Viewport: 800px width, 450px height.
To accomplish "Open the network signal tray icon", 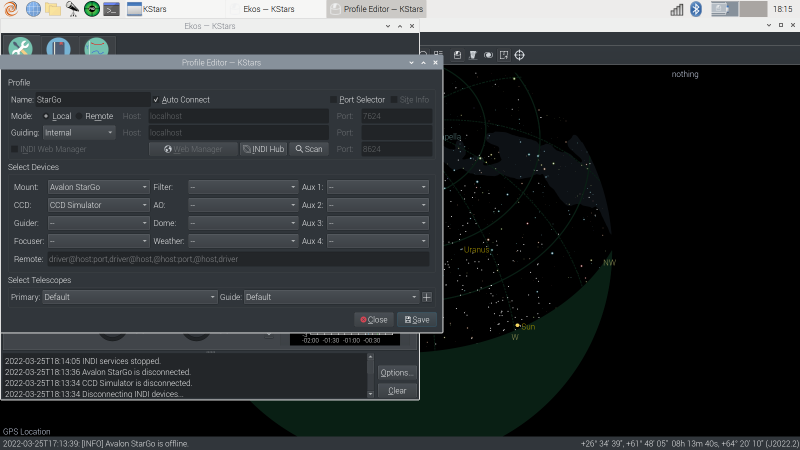I will [x=677, y=9].
